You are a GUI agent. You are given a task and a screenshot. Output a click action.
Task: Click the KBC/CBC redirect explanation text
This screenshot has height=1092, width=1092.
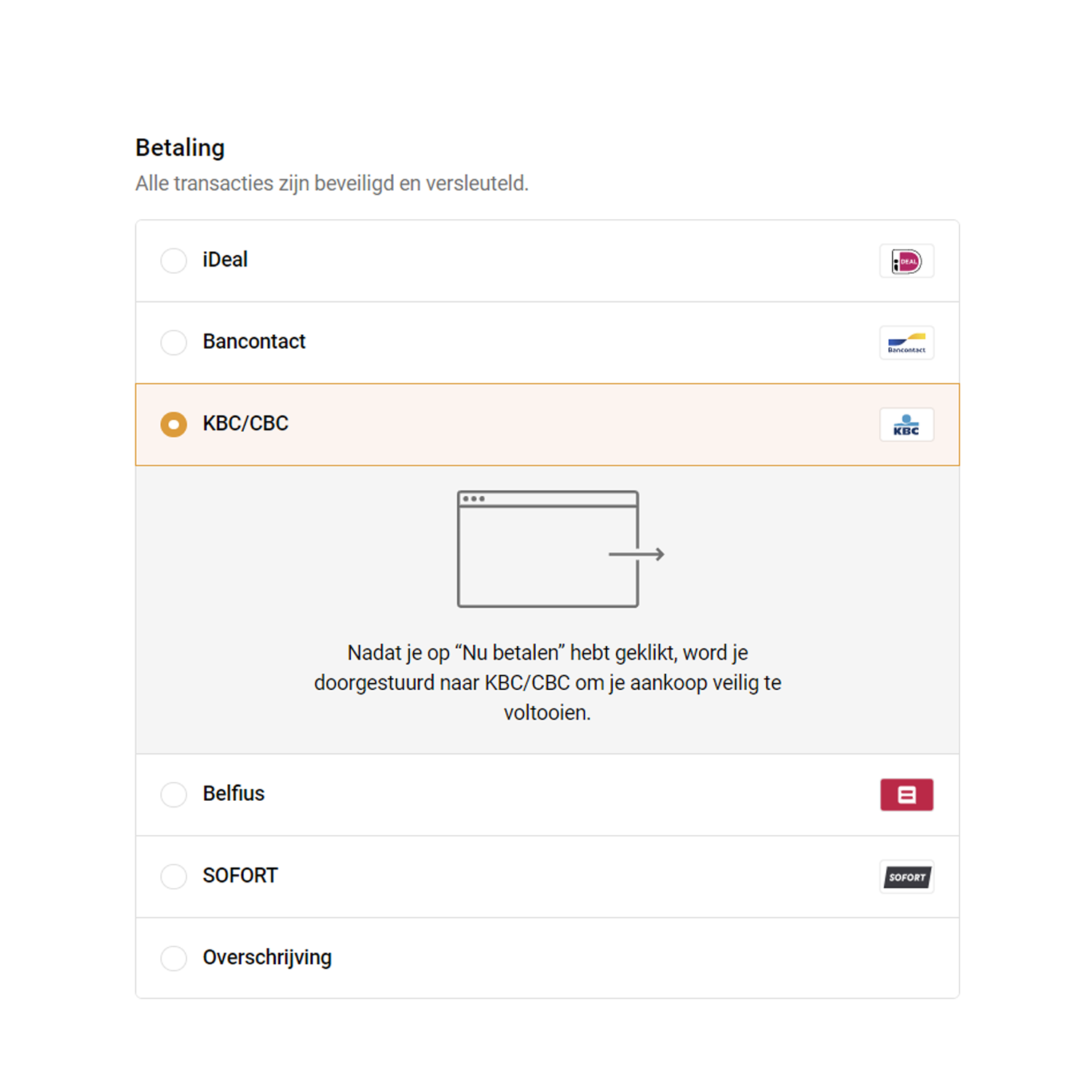coord(547,683)
